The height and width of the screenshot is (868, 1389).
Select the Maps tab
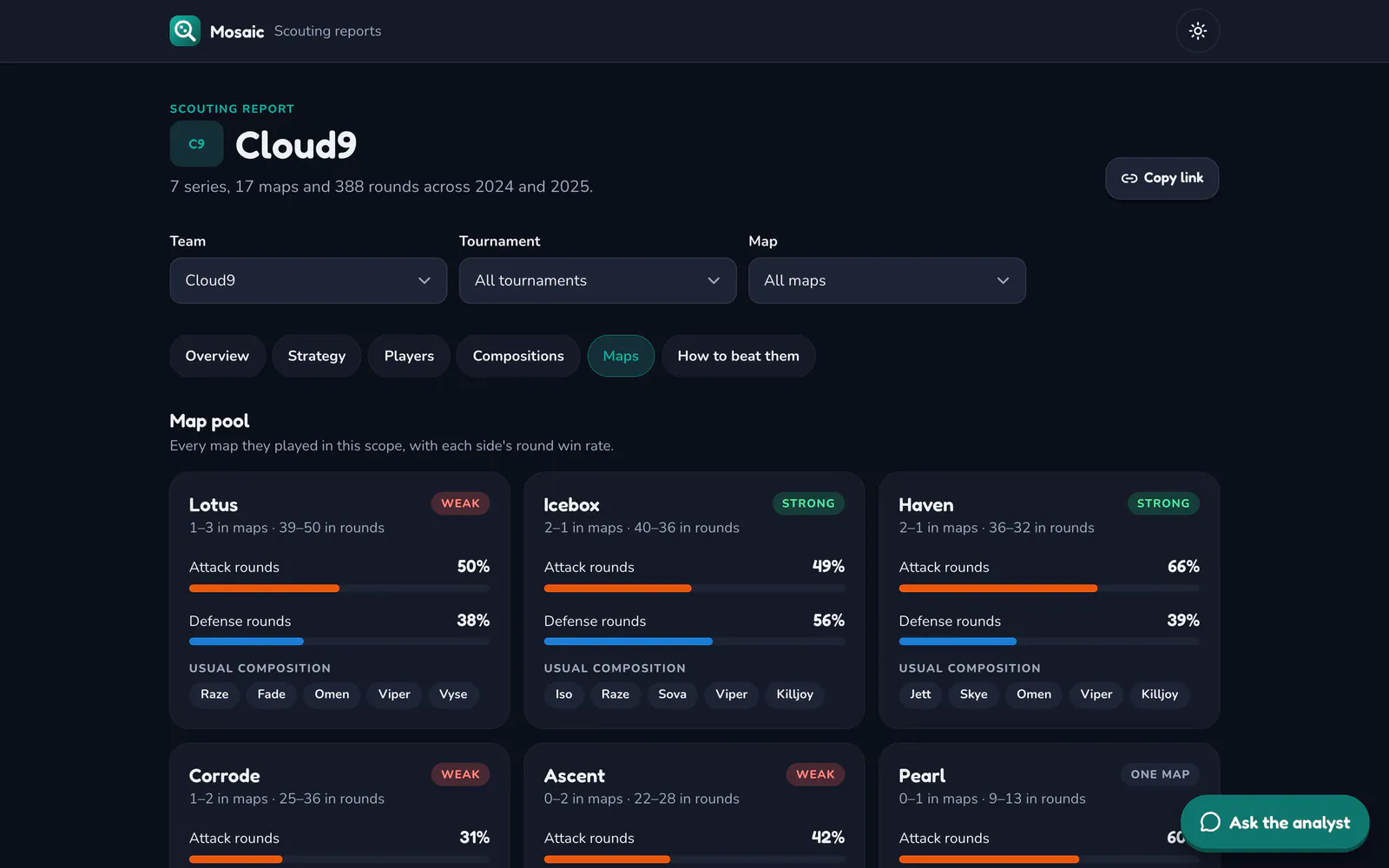(x=621, y=356)
